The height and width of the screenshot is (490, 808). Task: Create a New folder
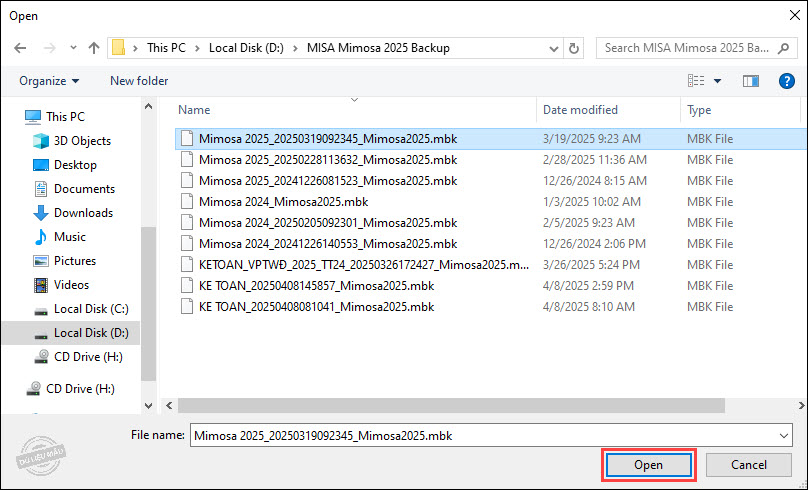coord(139,81)
